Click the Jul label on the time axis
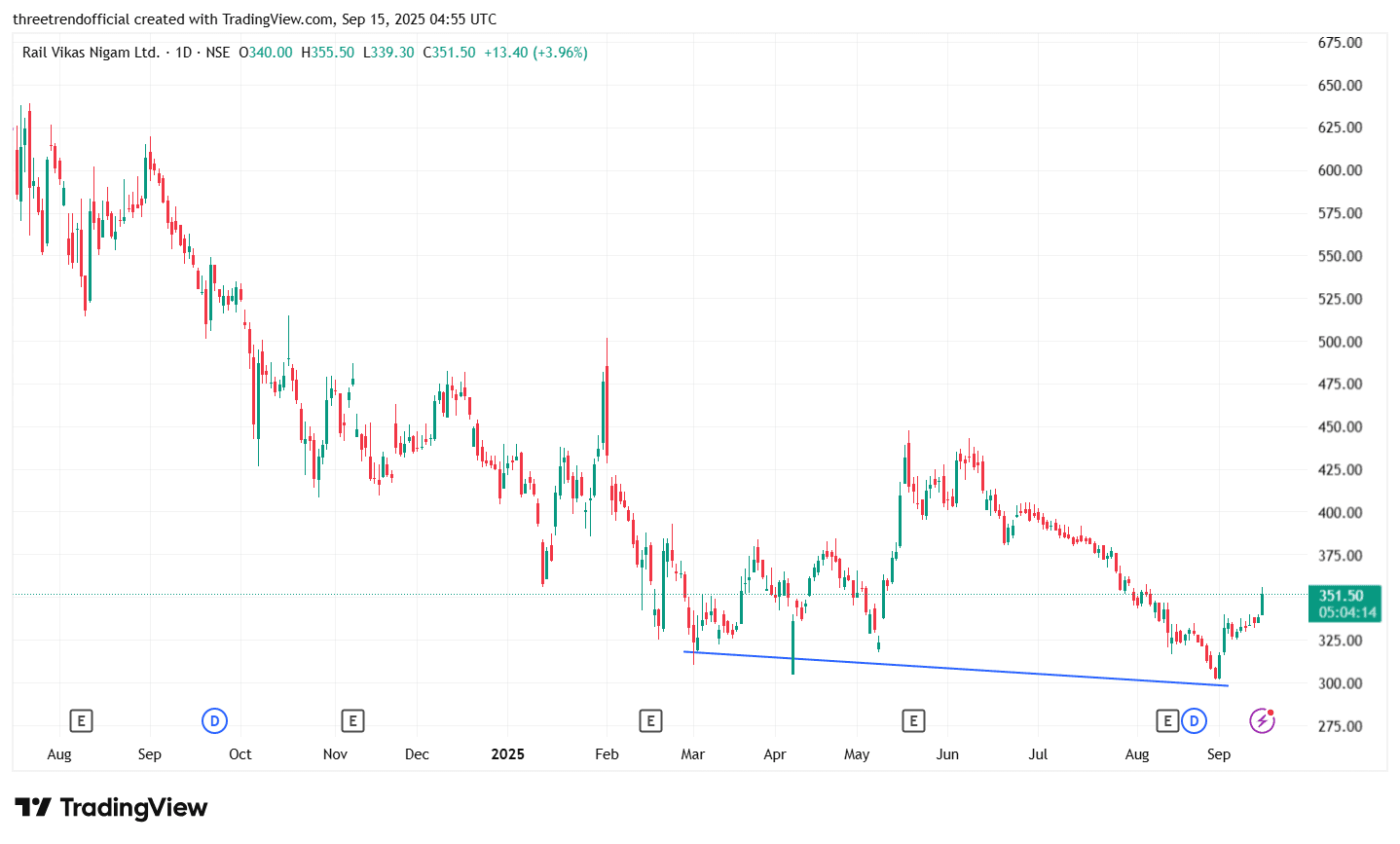1400x844 pixels. [1039, 754]
